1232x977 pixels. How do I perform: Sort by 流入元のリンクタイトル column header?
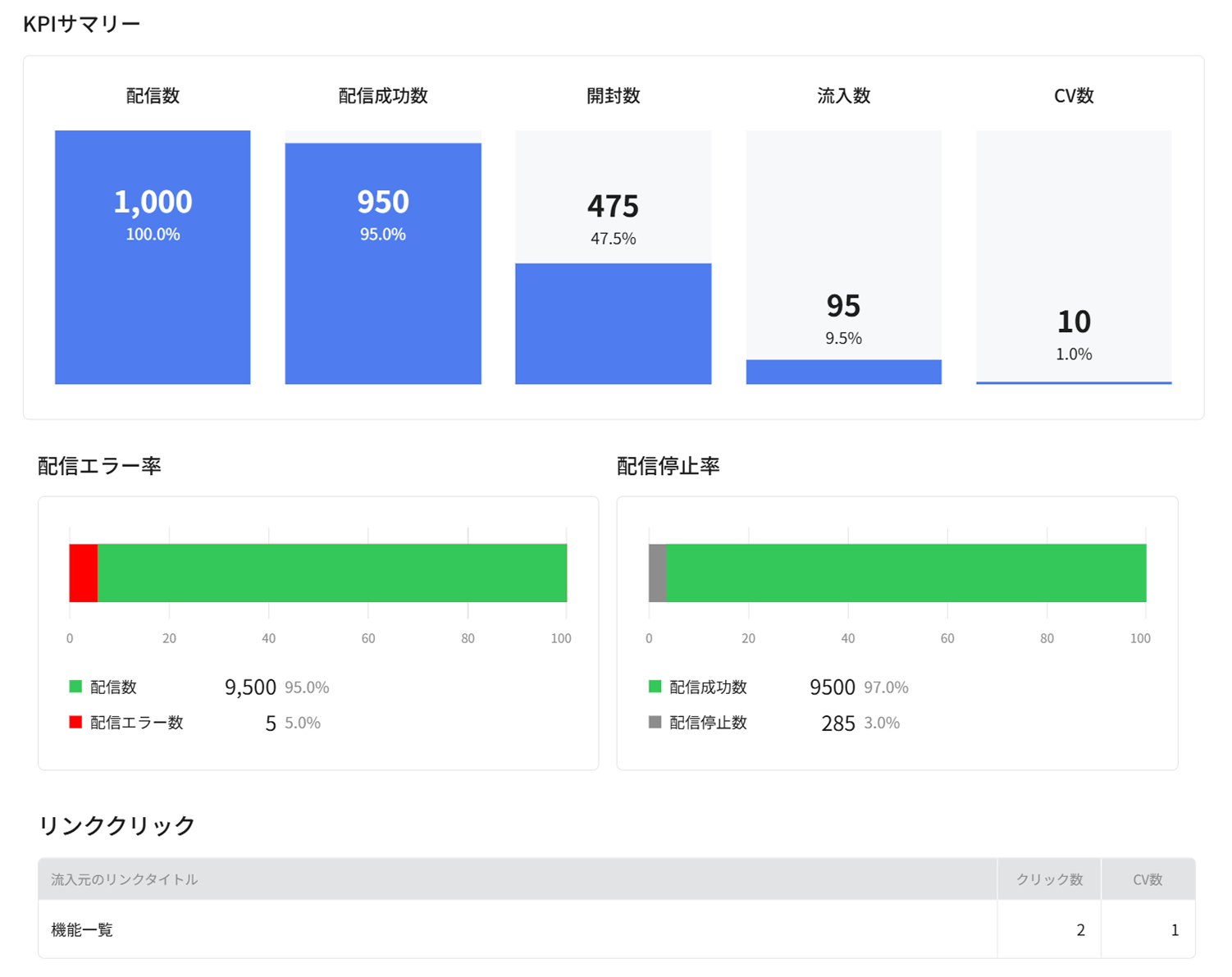tap(125, 879)
